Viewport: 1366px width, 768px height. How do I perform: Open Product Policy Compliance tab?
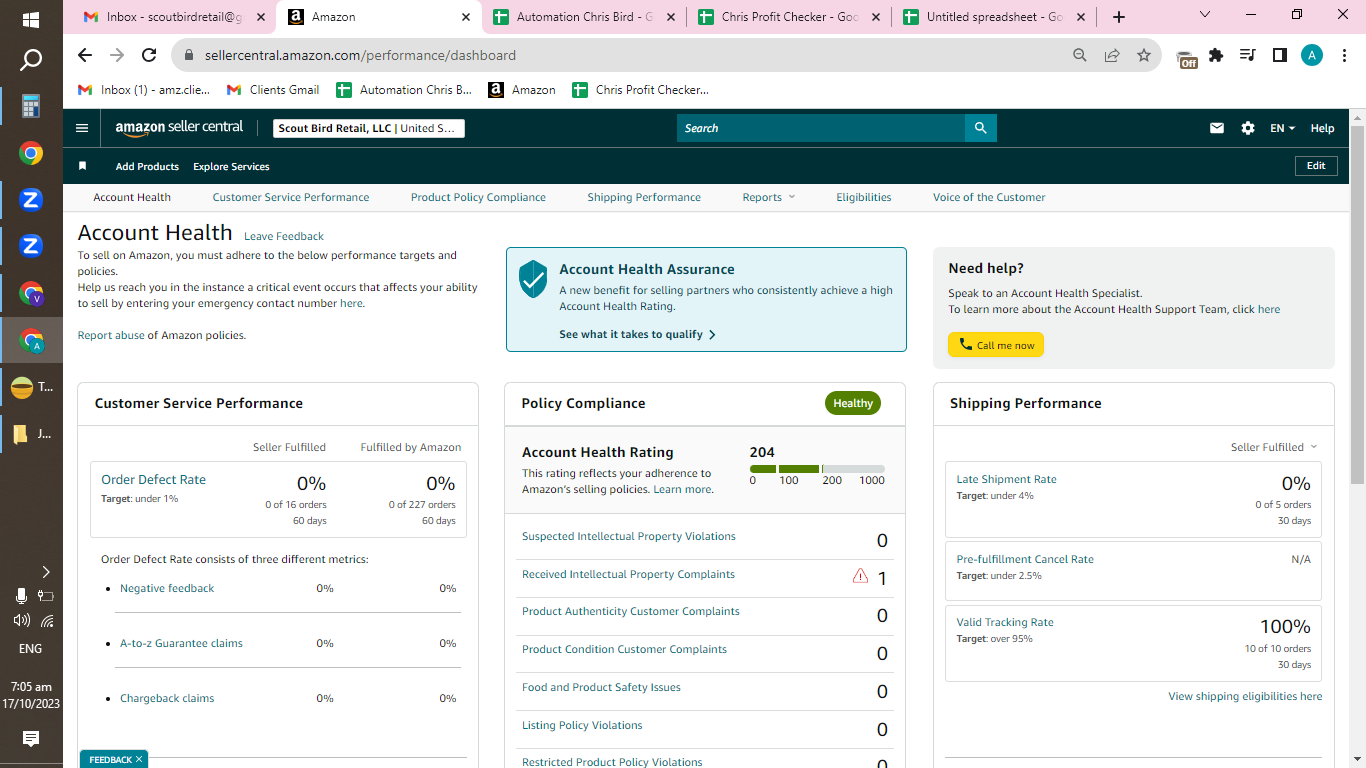pyautogui.click(x=478, y=197)
